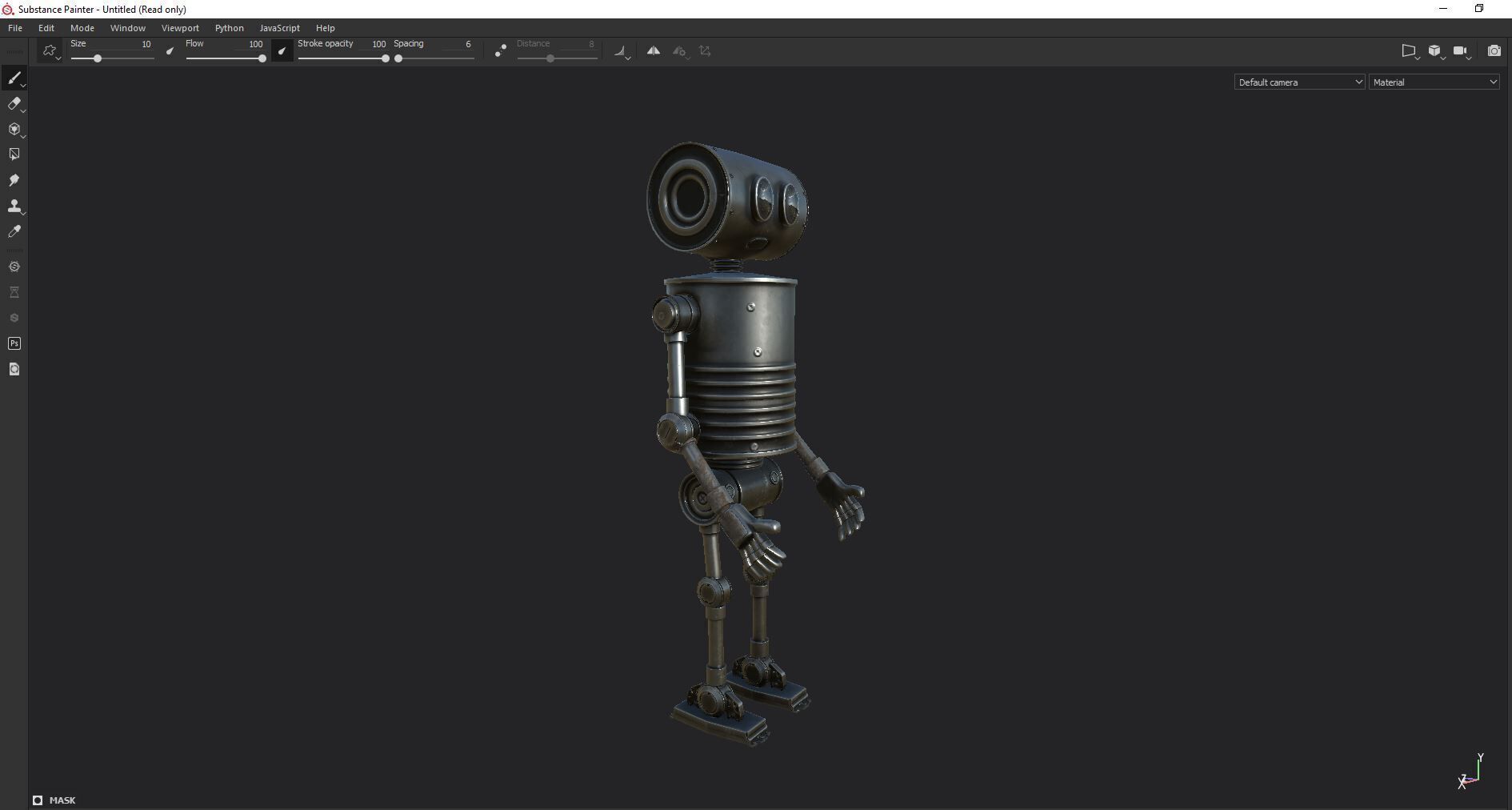This screenshot has width=1512, height=810.
Task: Open the JavaScript menu
Action: [x=280, y=28]
